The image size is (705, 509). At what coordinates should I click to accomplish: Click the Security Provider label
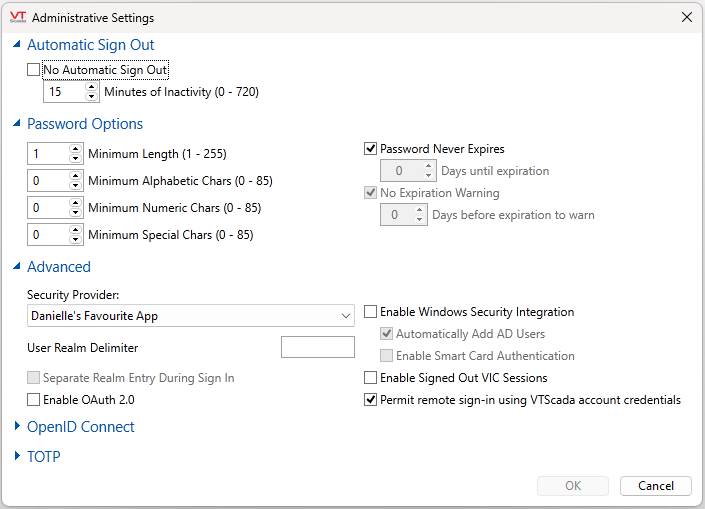coord(73,295)
